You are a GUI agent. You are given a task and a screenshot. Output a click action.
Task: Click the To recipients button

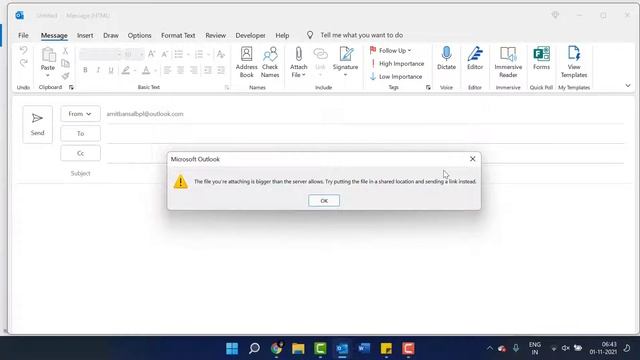click(x=80, y=133)
